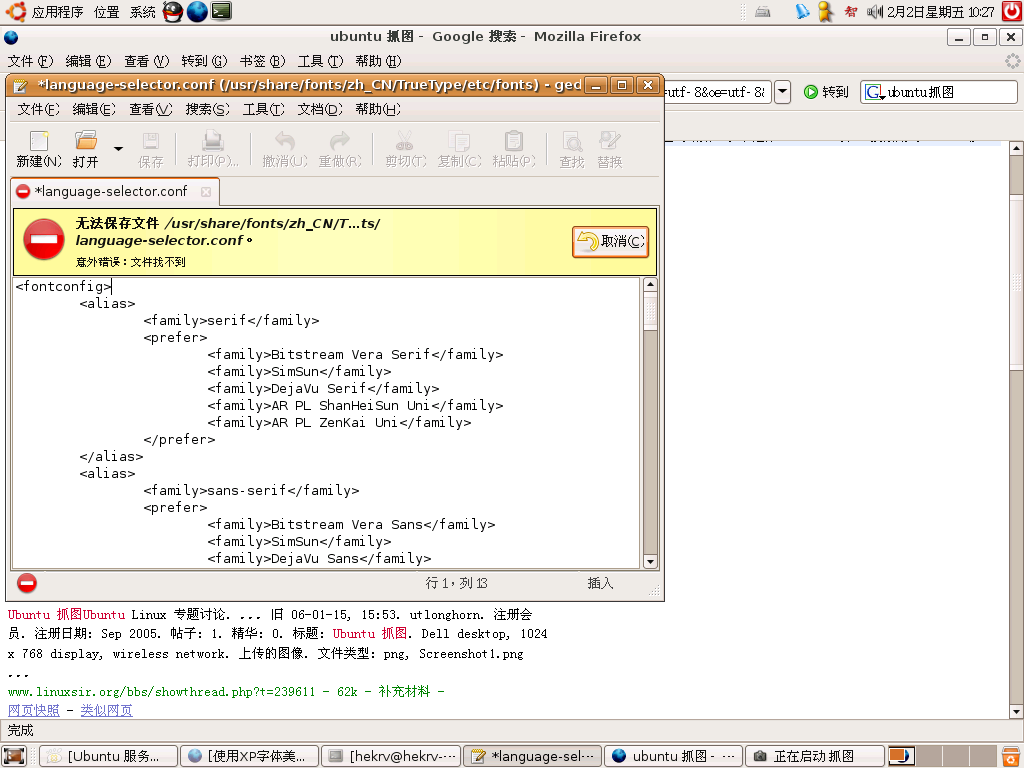Click the red Ubuntu 抓图Ubuntu result title link

tap(67, 615)
